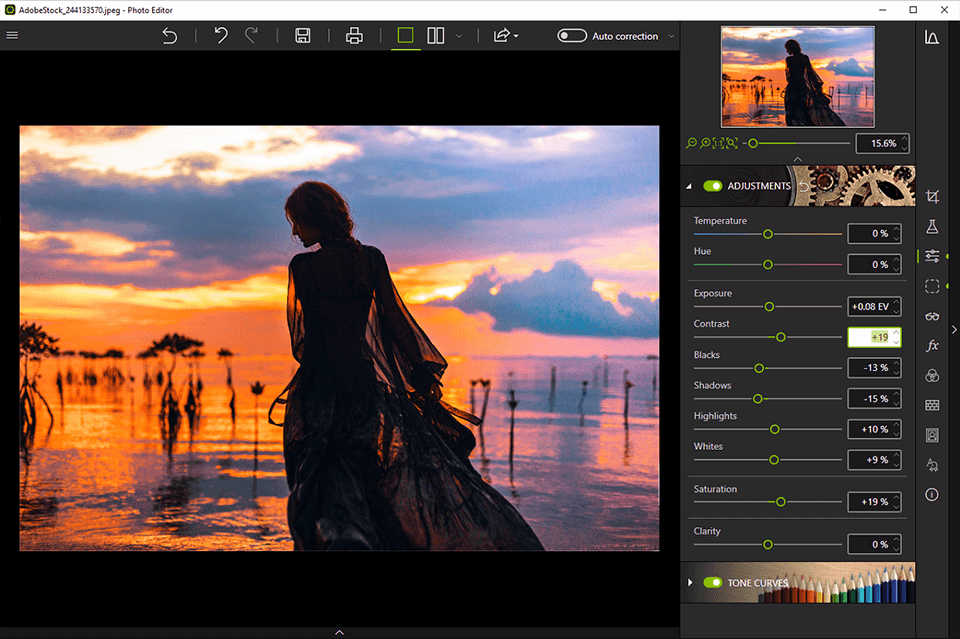Redo the last undone edit
Screen dimensions: 960x639
[251, 36]
